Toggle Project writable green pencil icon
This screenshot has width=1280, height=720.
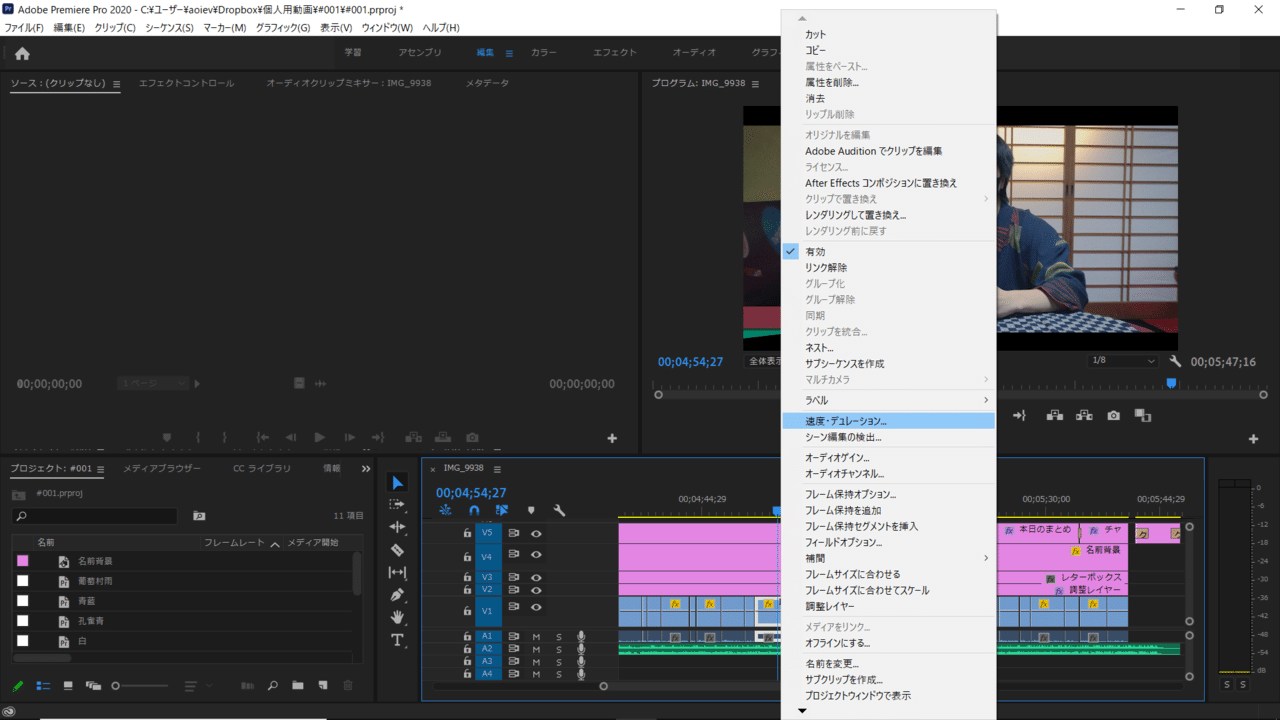tap(18, 686)
